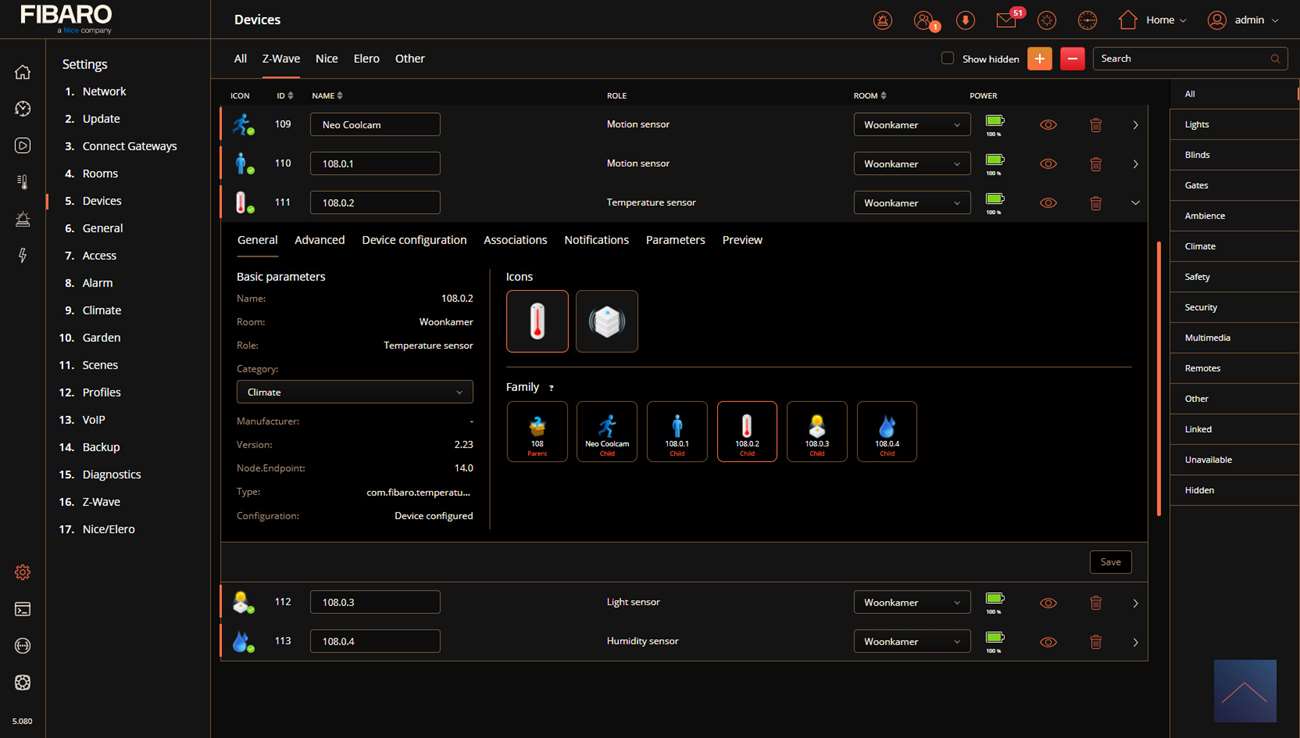Click the Save button

[1110, 562]
